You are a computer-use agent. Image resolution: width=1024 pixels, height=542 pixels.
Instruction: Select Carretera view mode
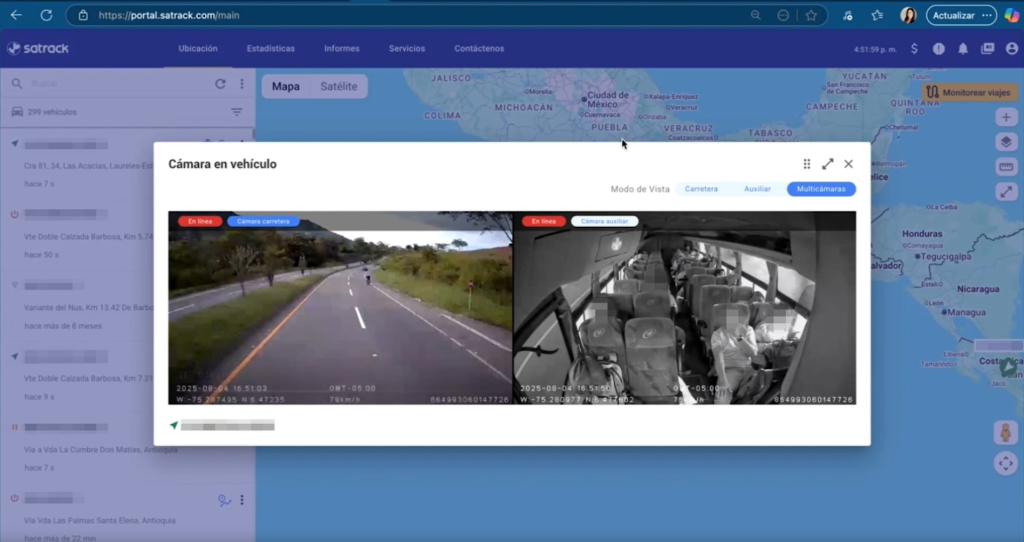coord(701,189)
